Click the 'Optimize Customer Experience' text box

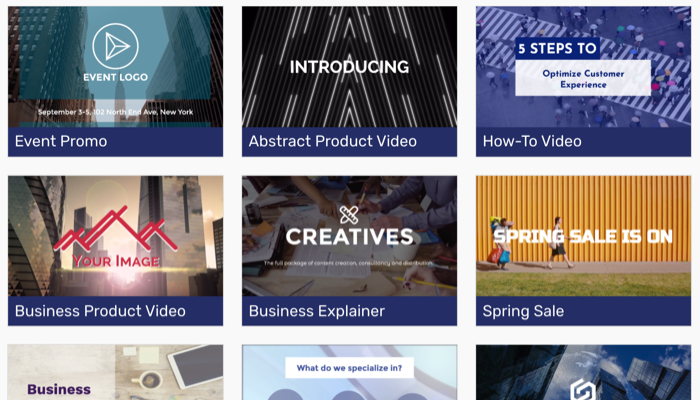tap(583, 79)
